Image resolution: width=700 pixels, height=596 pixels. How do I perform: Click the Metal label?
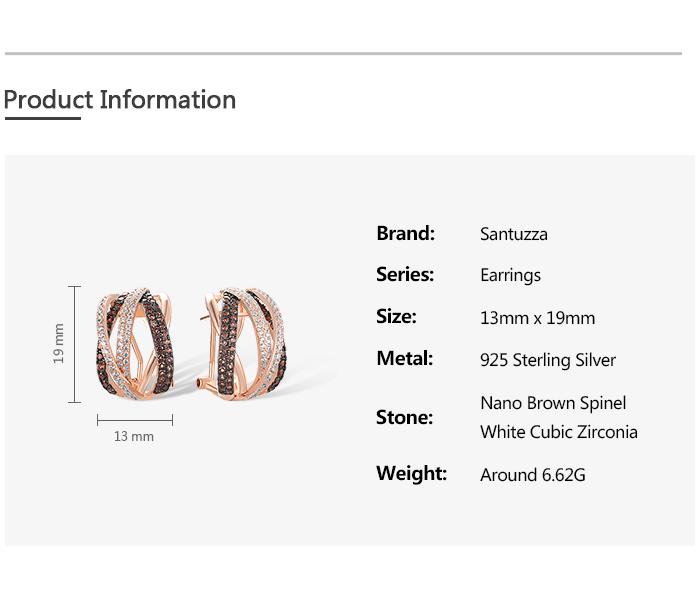(x=404, y=359)
